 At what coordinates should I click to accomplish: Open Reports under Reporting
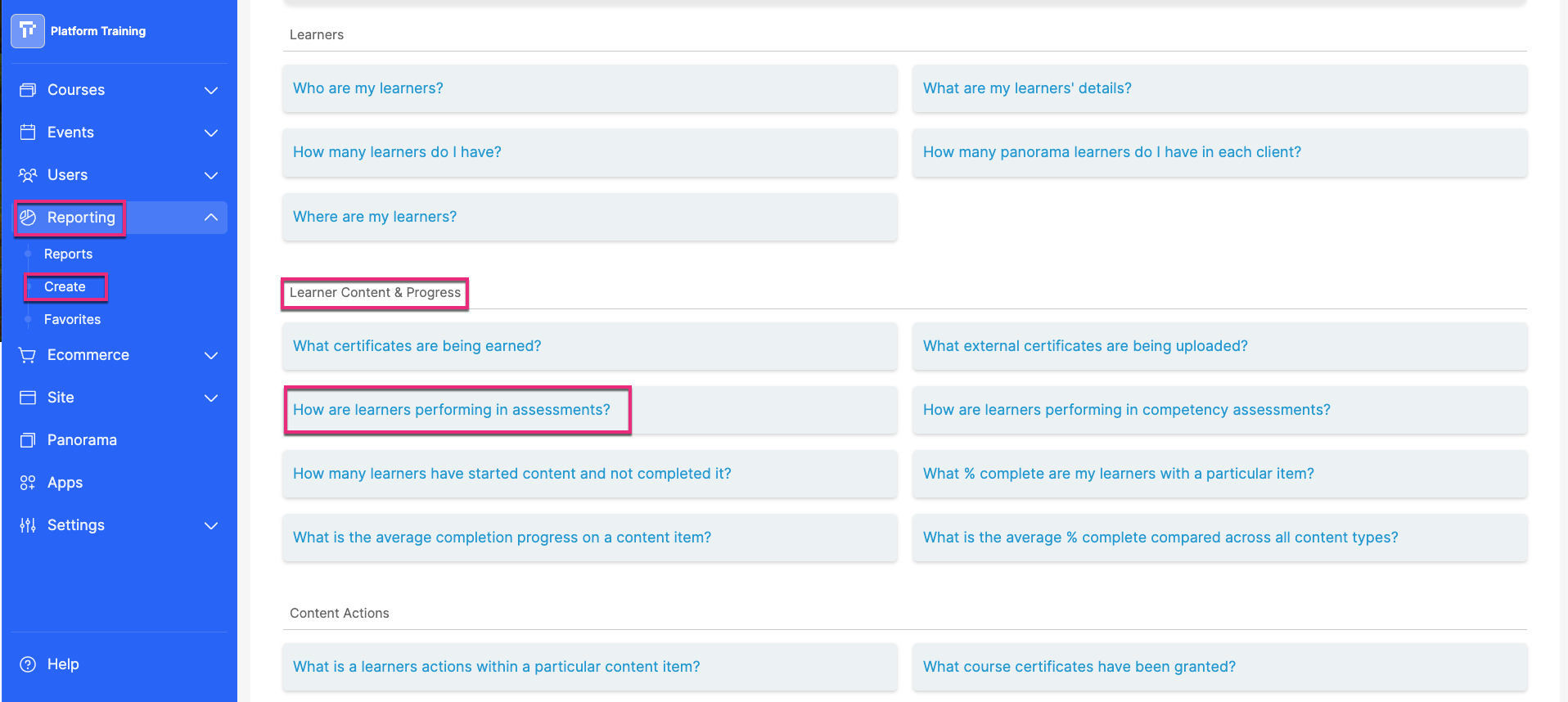pos(68,254)
